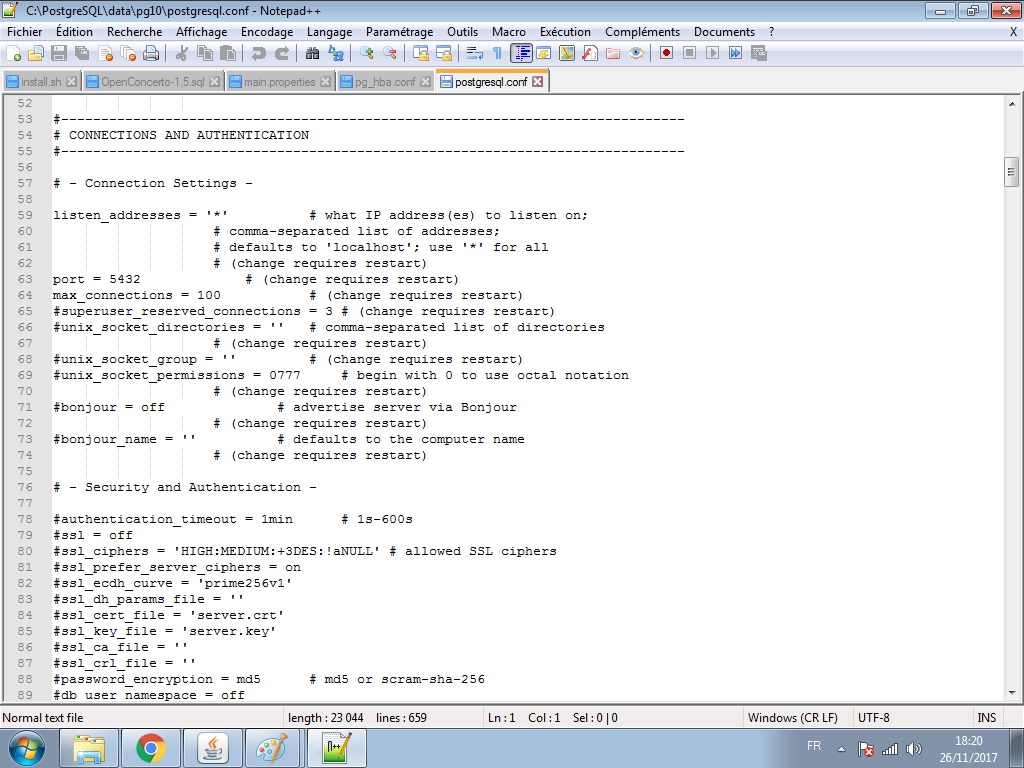Create a new file with New icon
This screenshot has width=1024, height=768.
coord(13,54)
